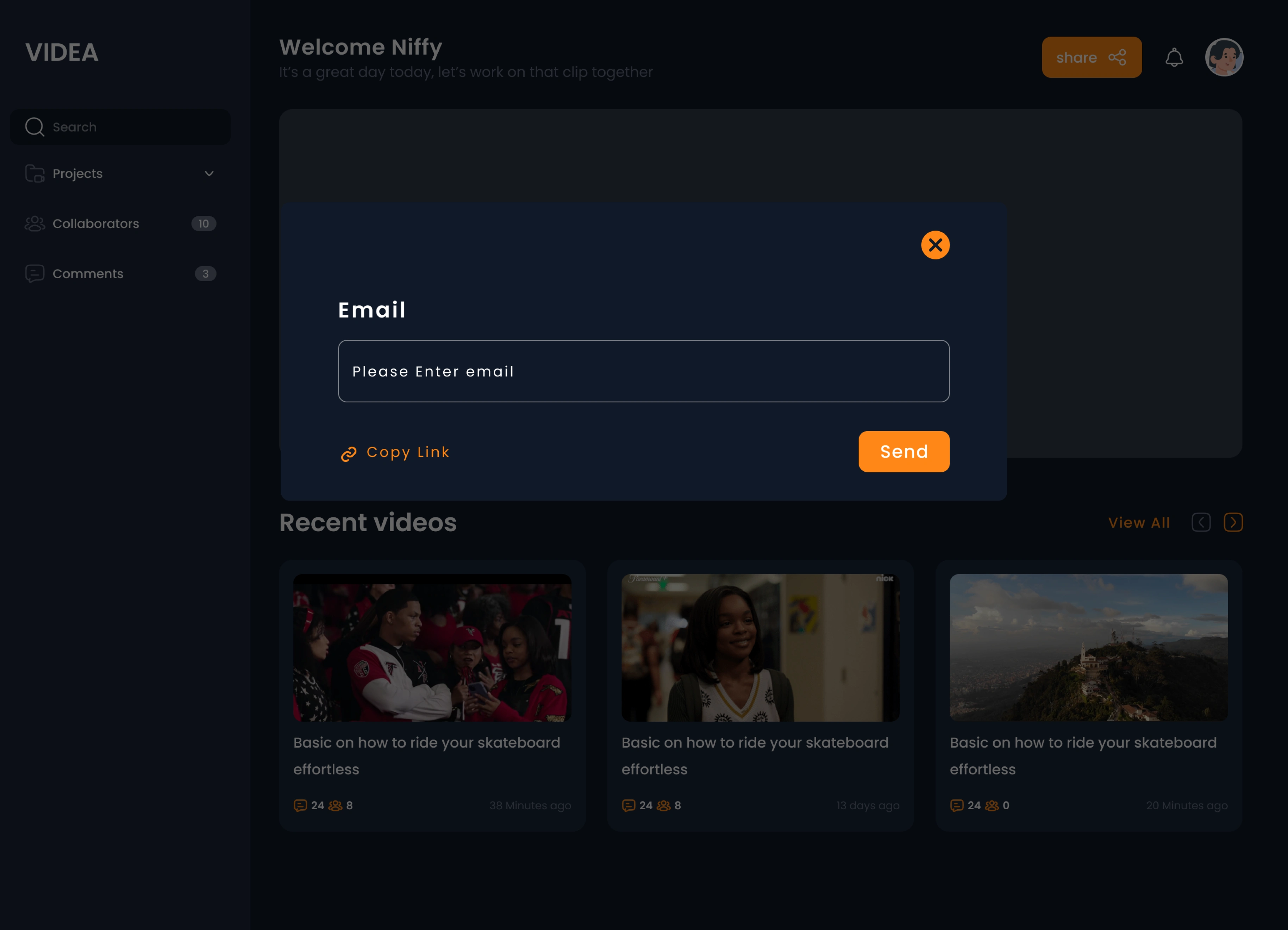Open the Comments menu item
This screenshot has width=1288, height=930.
point(88,274)
